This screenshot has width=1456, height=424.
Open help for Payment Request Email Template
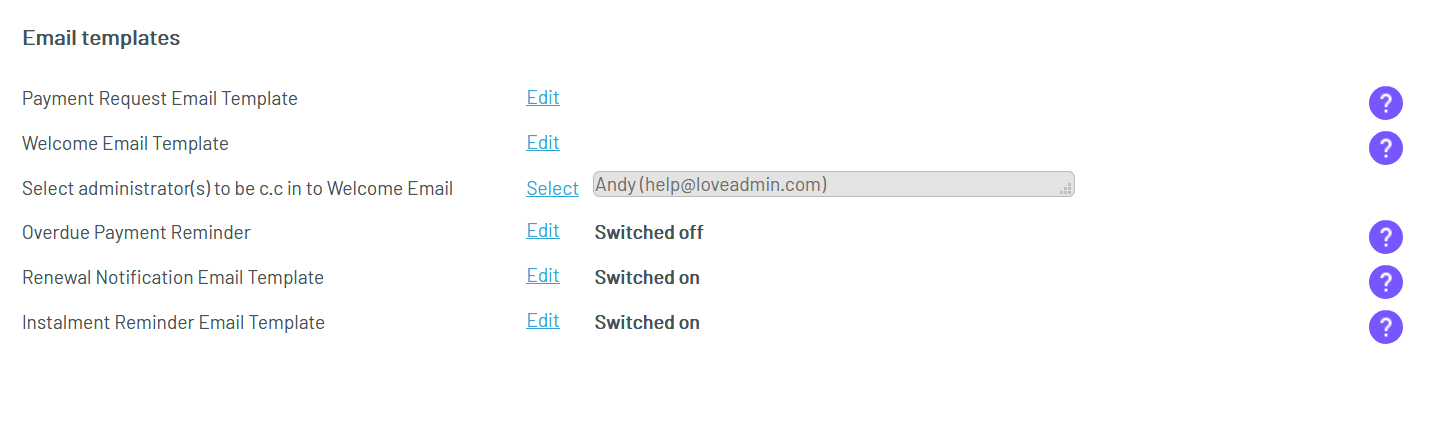(1385, 103)
